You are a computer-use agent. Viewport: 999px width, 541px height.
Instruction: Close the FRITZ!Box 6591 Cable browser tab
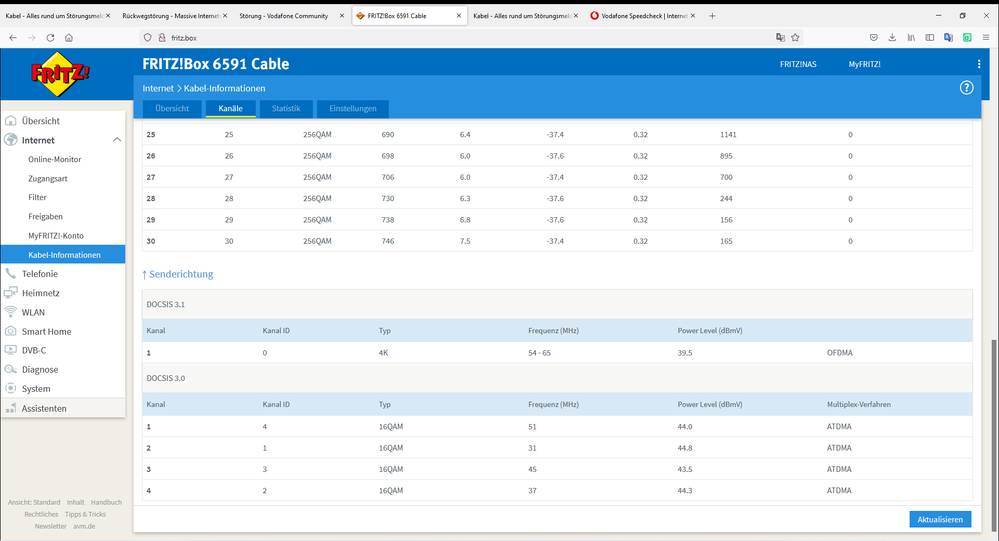pos(459,15)
